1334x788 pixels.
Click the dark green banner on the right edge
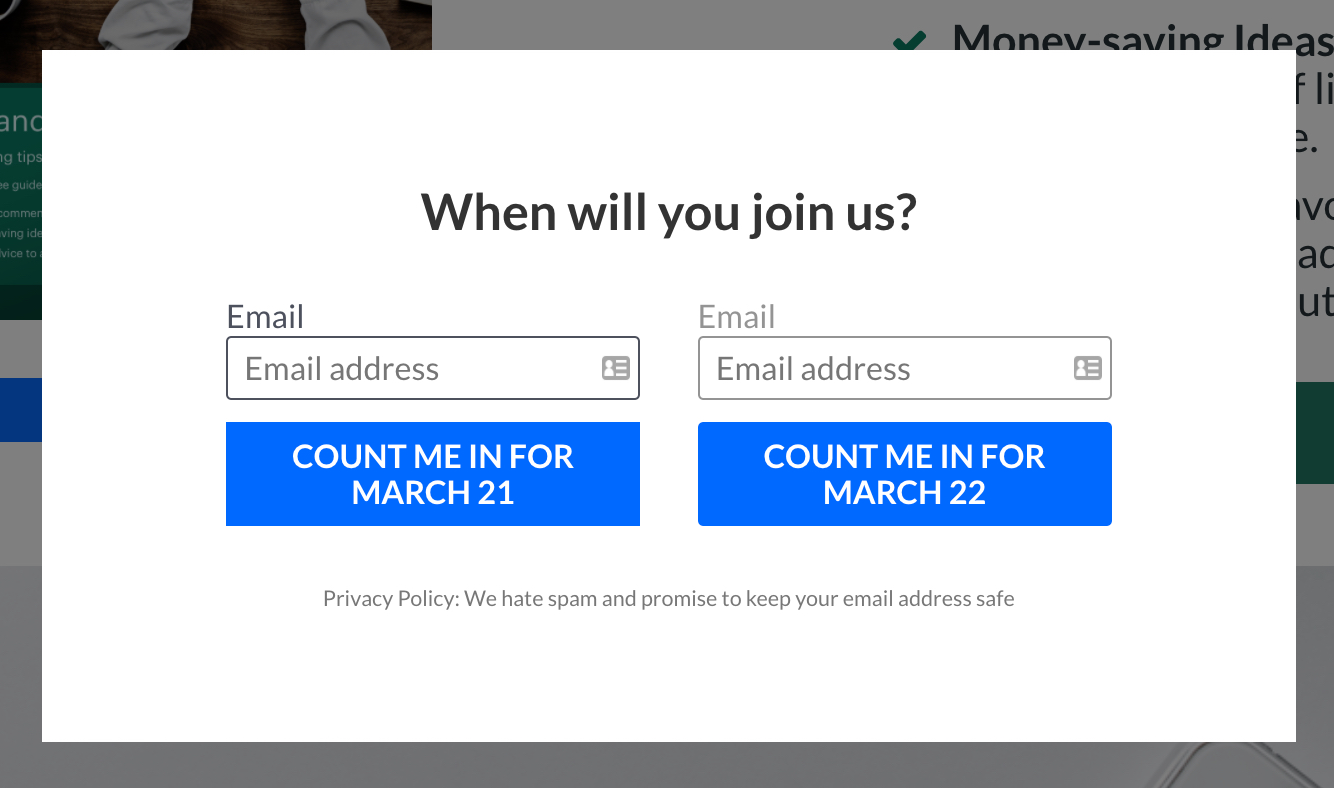[1315, 432]
